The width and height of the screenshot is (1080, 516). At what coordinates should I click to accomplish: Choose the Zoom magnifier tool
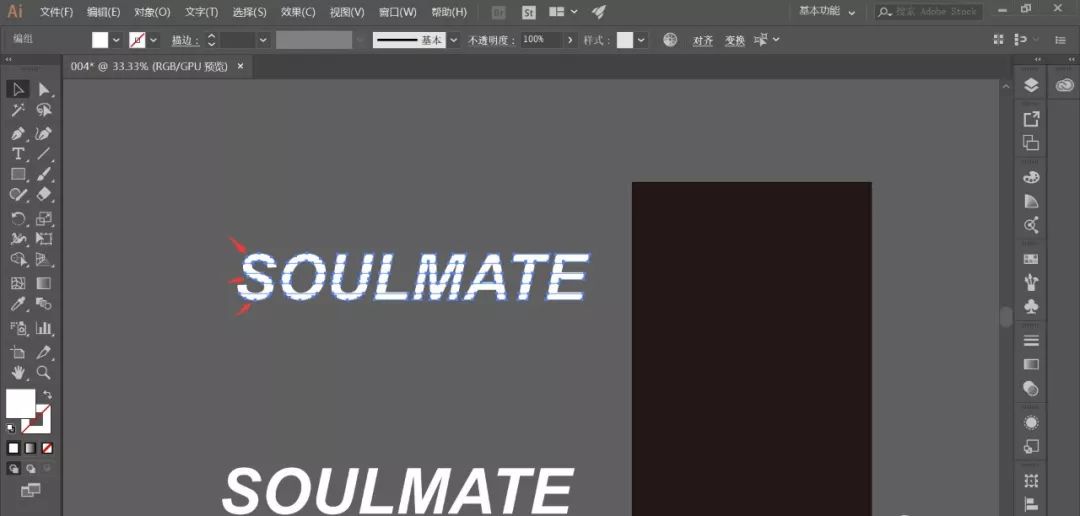[44, 372]
